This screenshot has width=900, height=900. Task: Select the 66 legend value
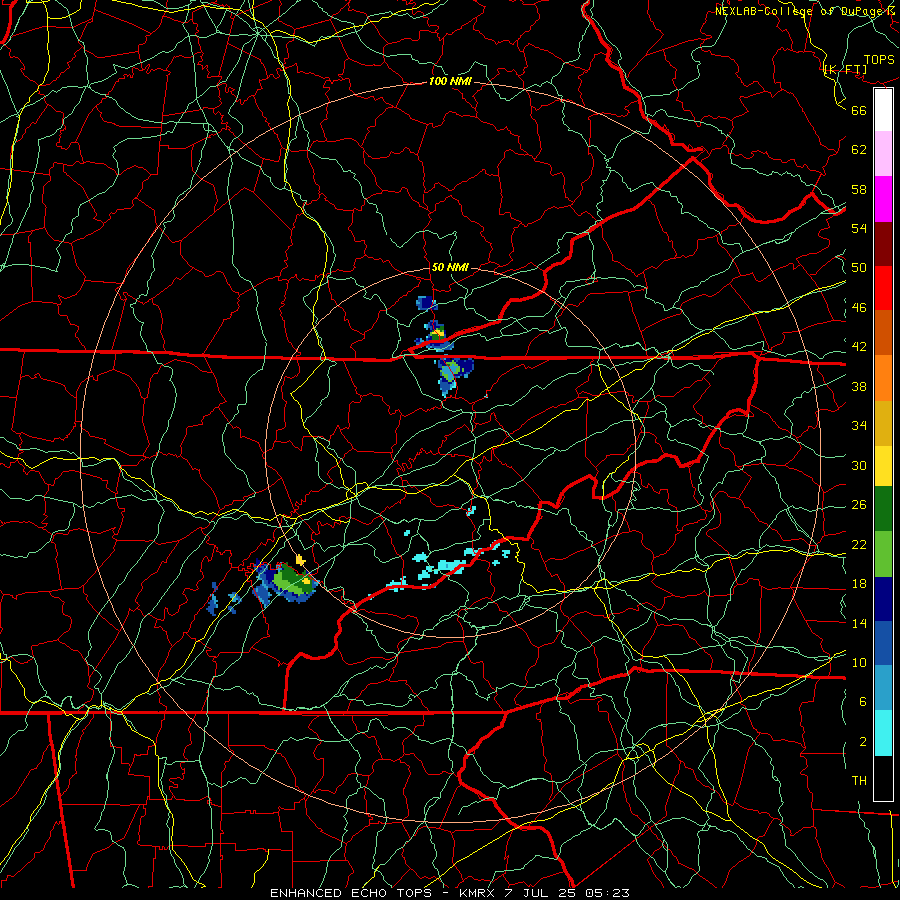(859, 110)
